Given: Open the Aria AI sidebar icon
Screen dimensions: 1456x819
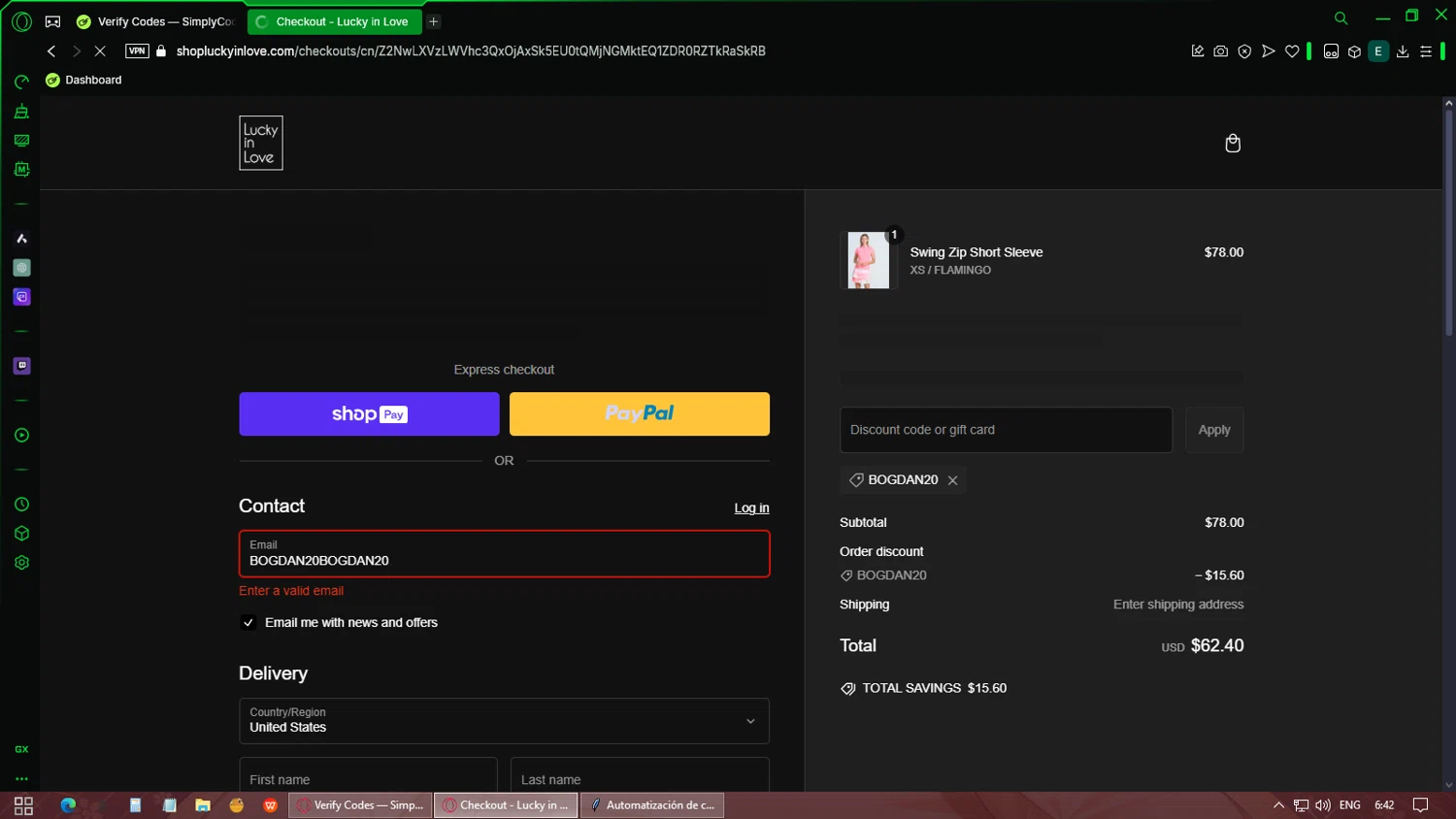Looking at the screenshot, I should coord(21,239).
